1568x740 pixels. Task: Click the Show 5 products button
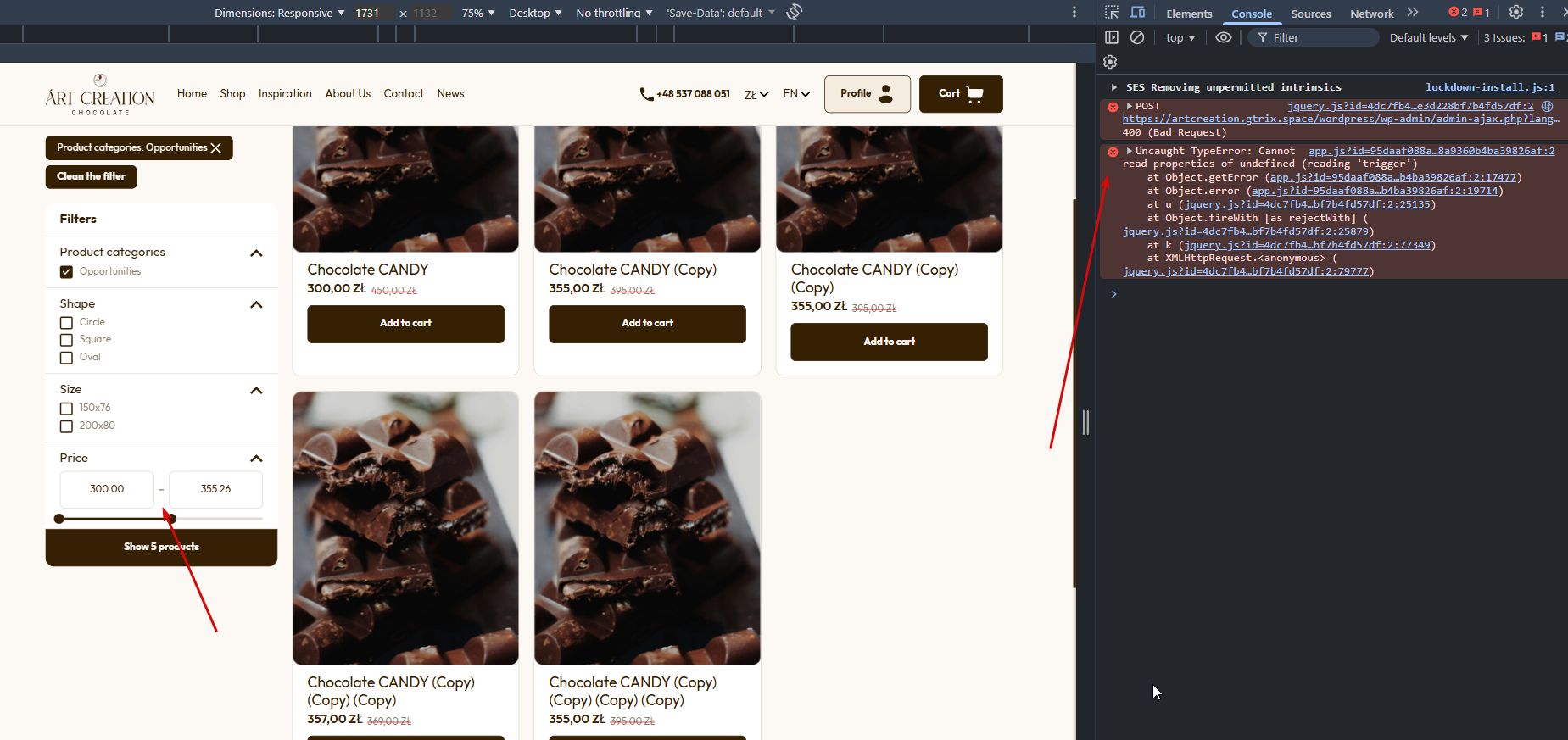pyautogui.click(x=161, y=548)
